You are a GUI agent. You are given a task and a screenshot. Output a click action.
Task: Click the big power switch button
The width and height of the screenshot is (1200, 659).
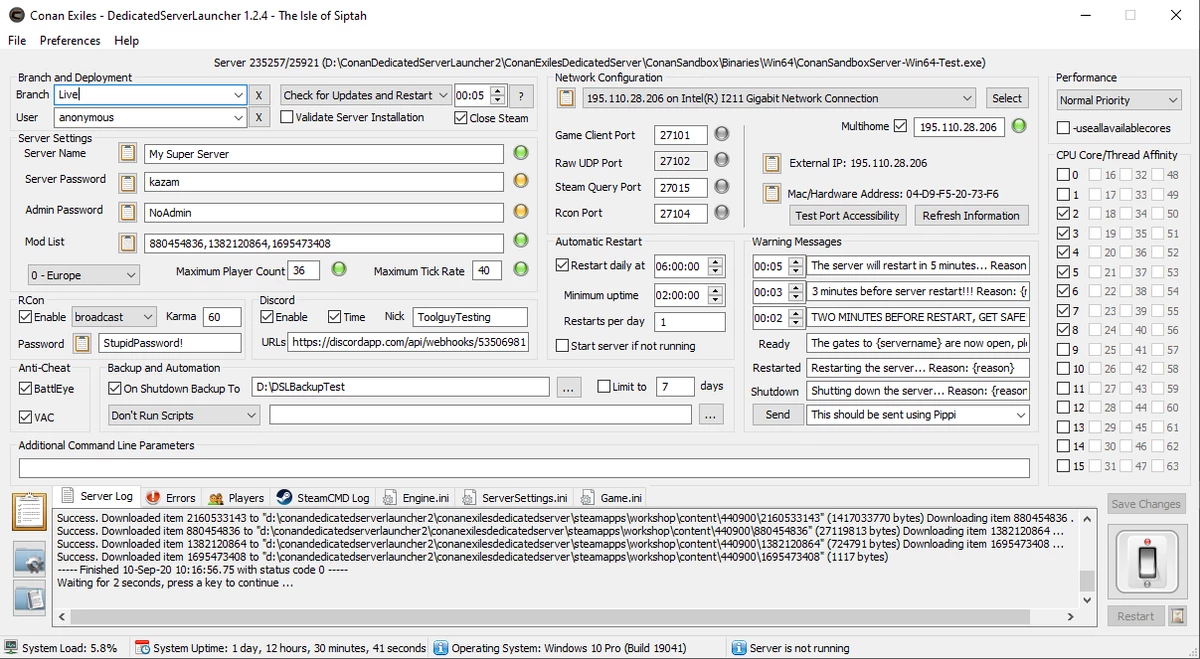(x=1146, y=560)
